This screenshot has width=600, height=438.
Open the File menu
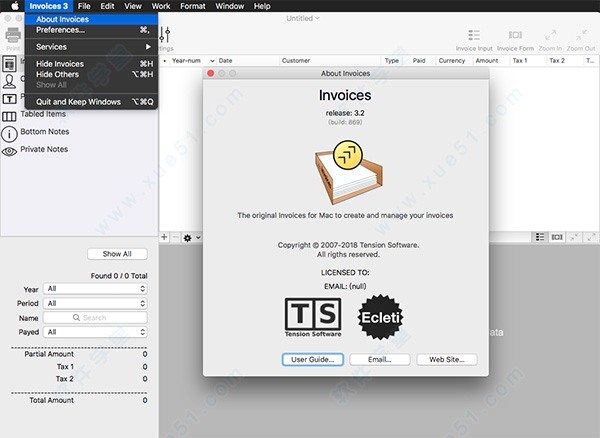[84, 6]
